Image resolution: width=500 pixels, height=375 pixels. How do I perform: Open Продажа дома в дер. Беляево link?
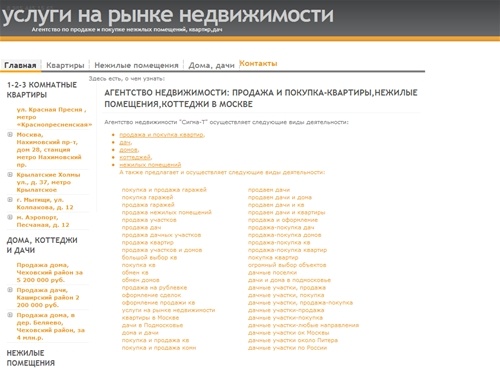51,326
